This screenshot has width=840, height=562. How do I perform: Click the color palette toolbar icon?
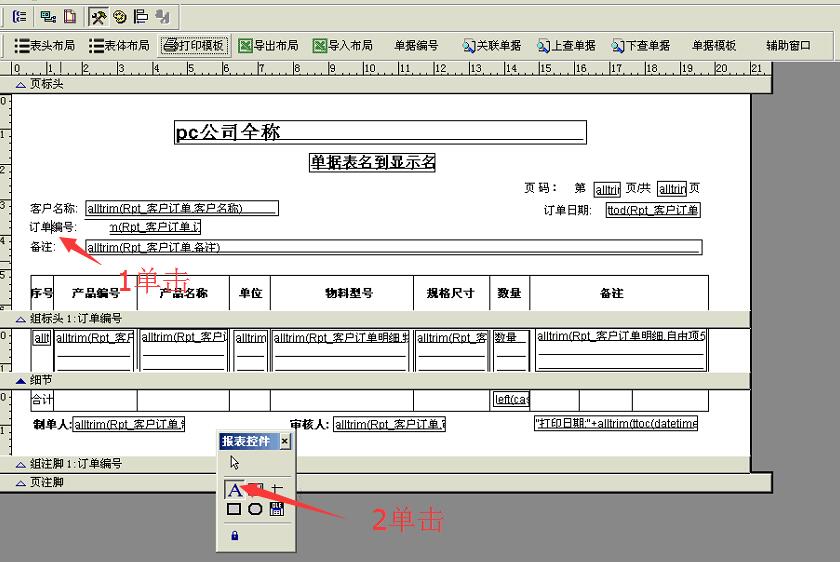tap(120, 16)
